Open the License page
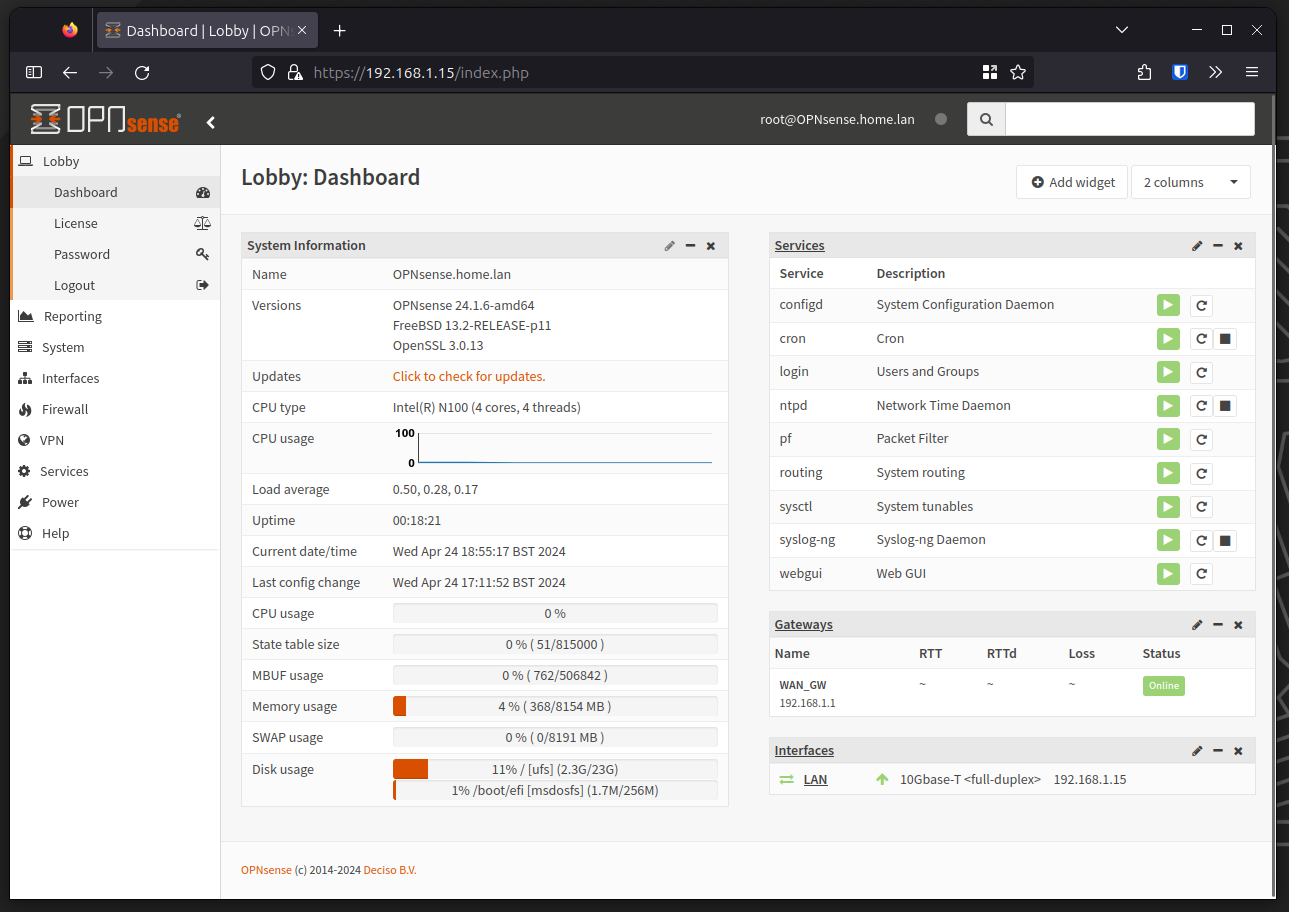The image size is (1289, 912). (115, 223)
